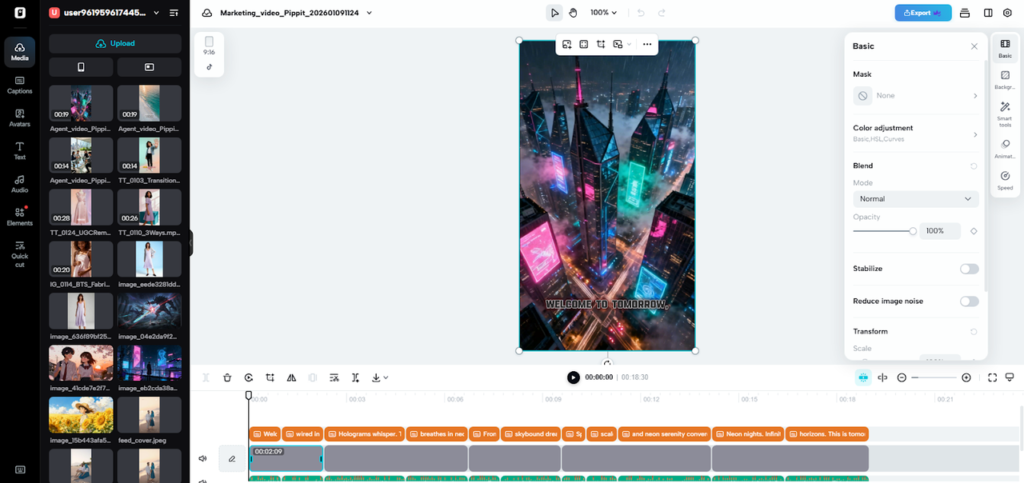
Task: Select the hand pan tool
Action: (x=573, y=13)
